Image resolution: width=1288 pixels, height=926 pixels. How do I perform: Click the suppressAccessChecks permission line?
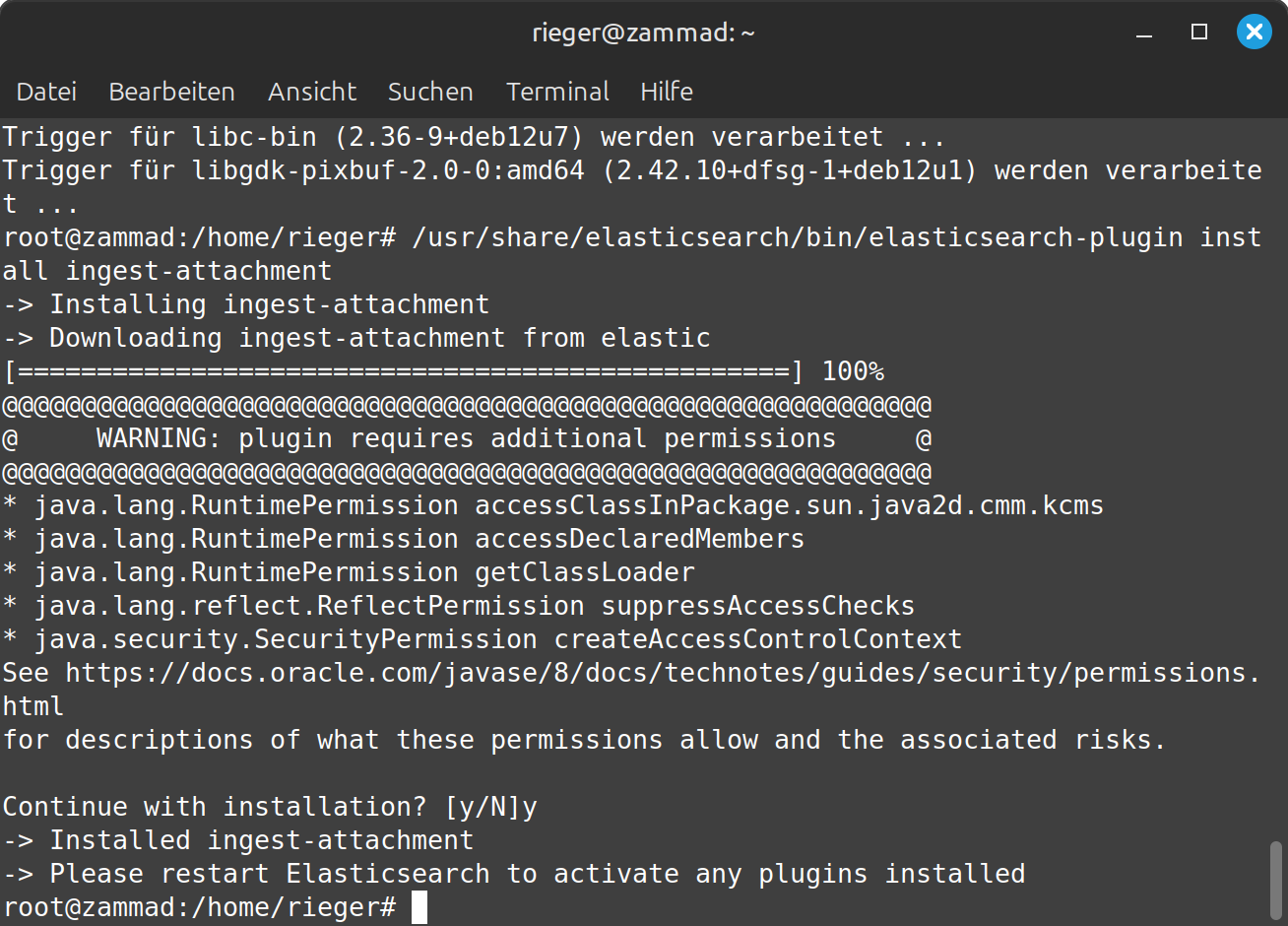tap(459, 606)
